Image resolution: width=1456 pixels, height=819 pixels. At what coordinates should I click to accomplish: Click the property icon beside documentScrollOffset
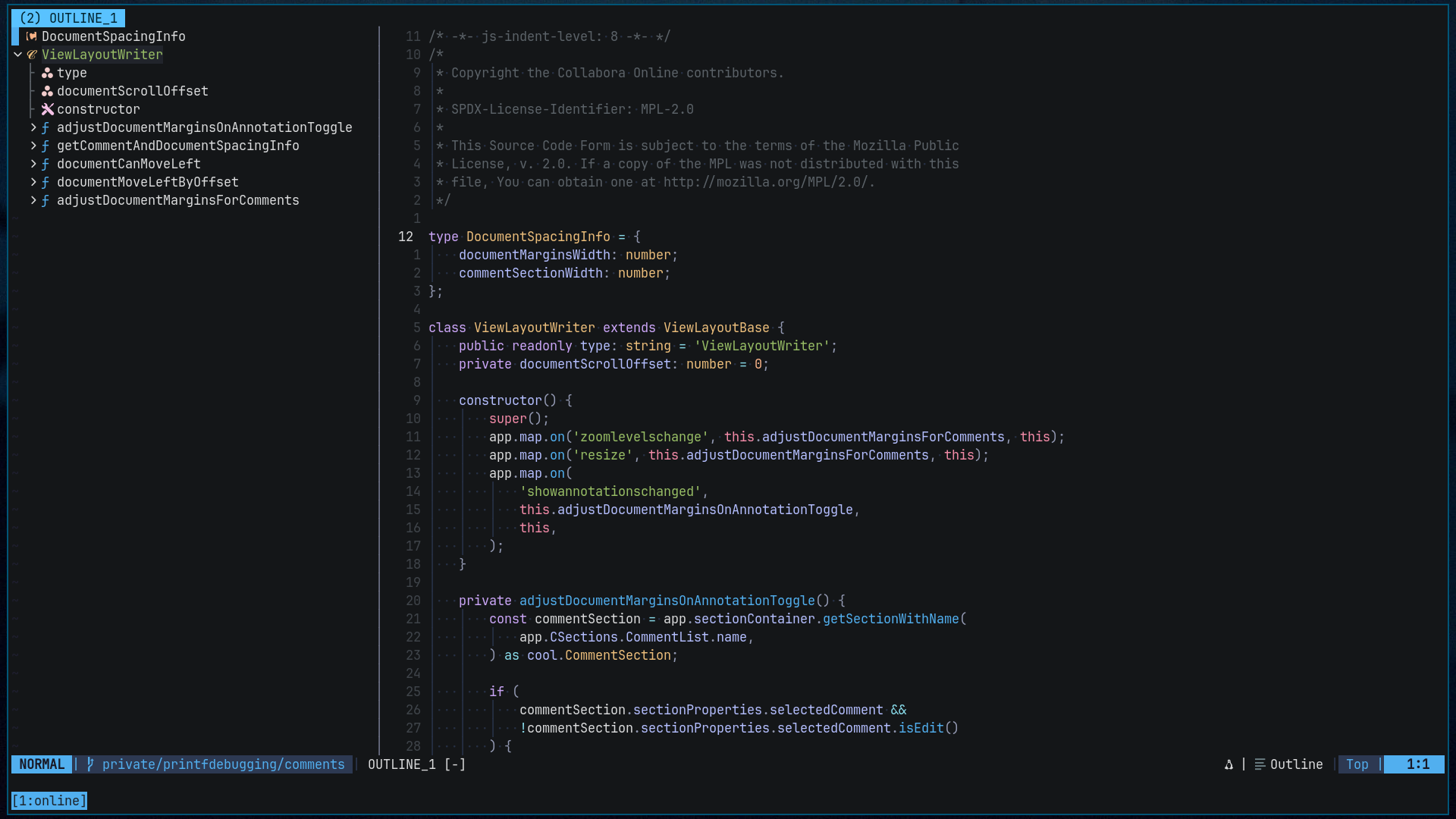[47, 91]
